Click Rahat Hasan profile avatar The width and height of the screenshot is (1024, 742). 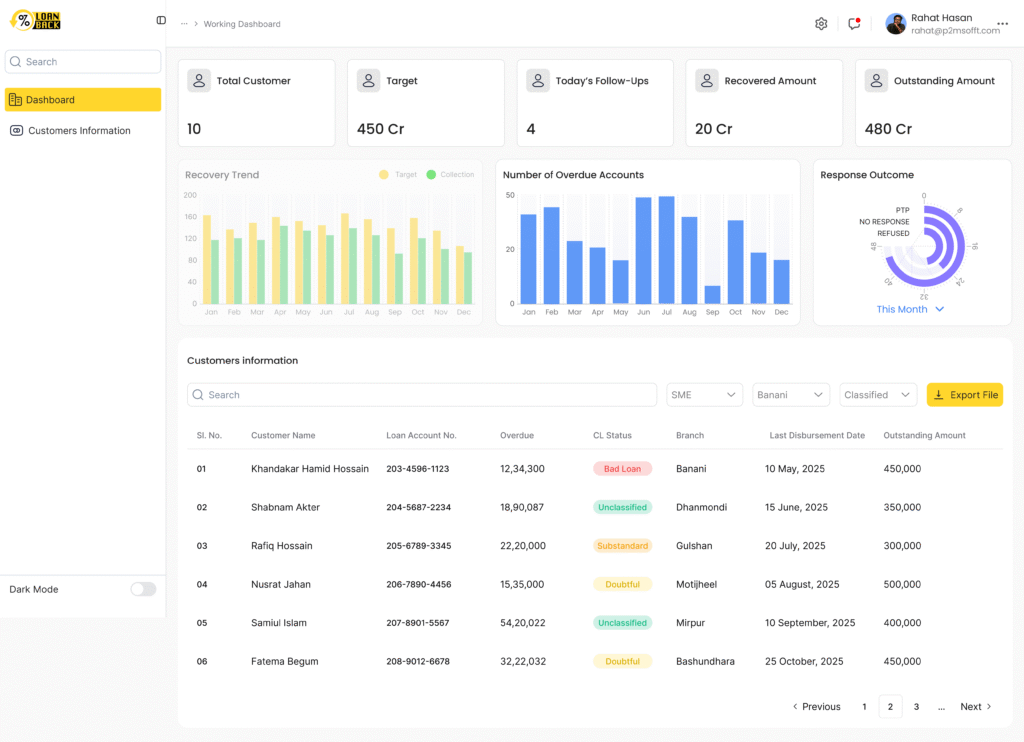[896, 24]
